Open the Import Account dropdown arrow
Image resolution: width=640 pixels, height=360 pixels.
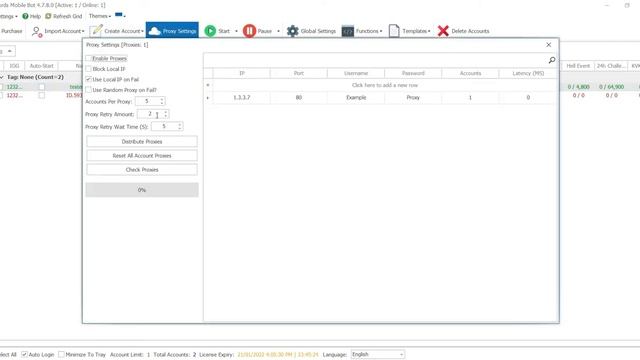click(x=83, y=31)
